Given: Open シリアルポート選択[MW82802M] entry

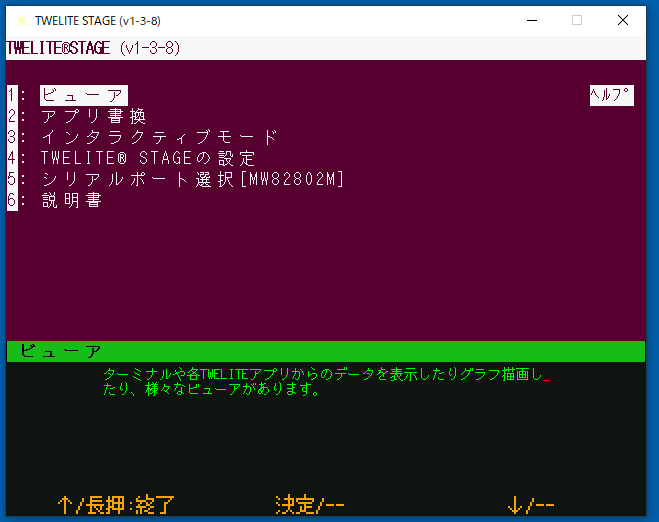Looking at the screenshot, I should point(192,179).
